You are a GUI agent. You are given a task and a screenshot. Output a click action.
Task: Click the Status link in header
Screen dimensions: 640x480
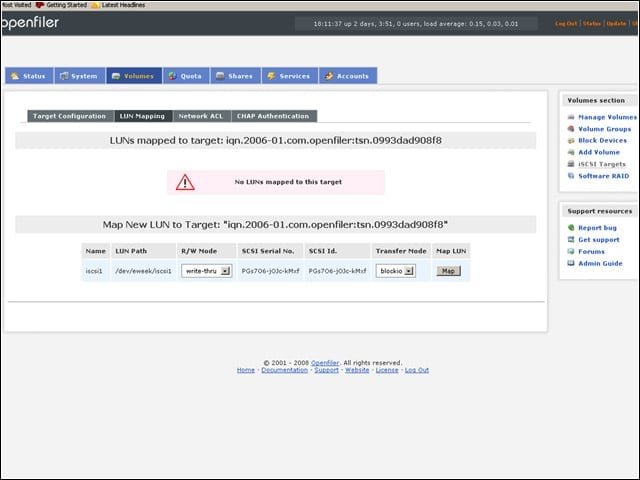(592, 24)
